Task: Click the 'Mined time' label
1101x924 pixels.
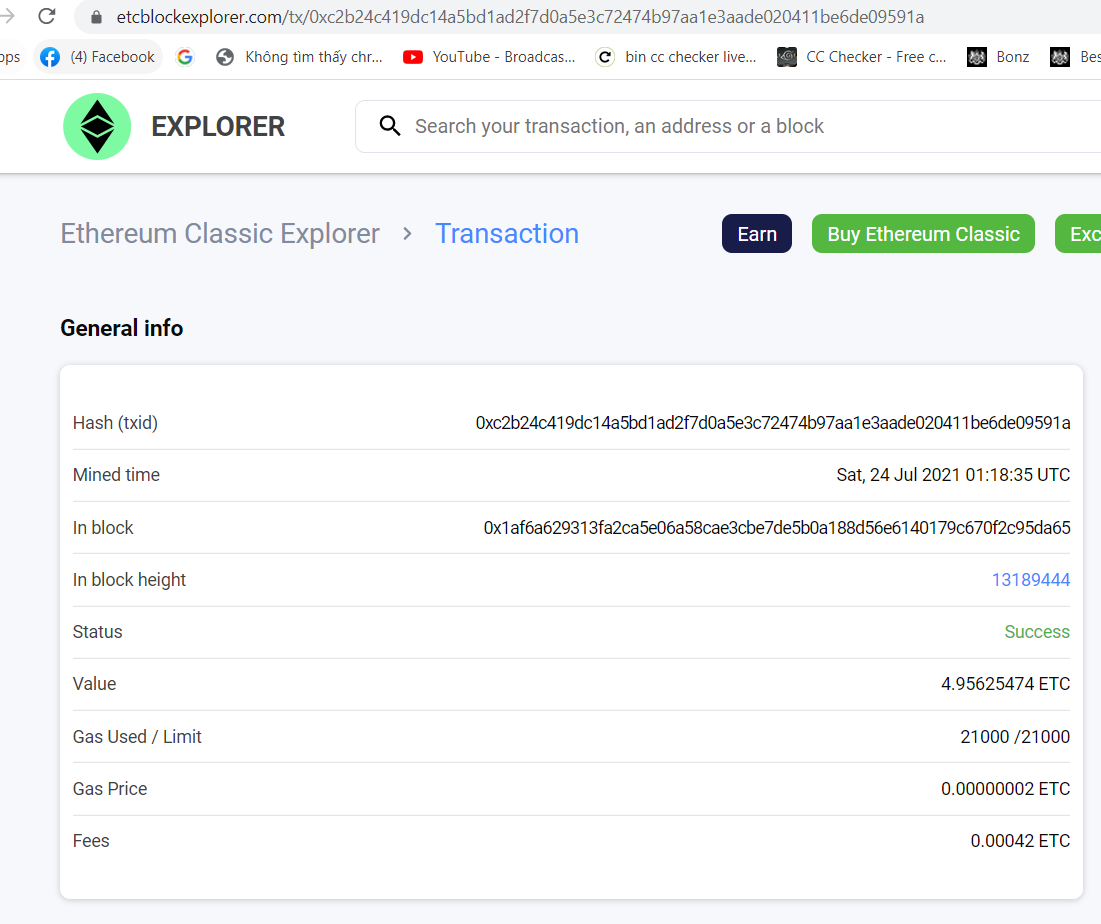Action: click(x=116, y=475)
